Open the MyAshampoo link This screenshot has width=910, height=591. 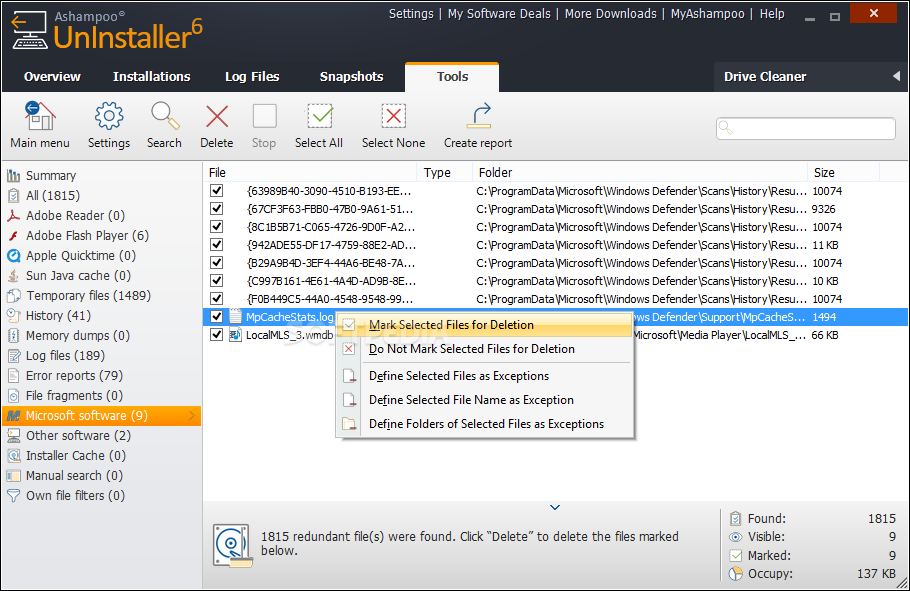(x=707, y=14)
